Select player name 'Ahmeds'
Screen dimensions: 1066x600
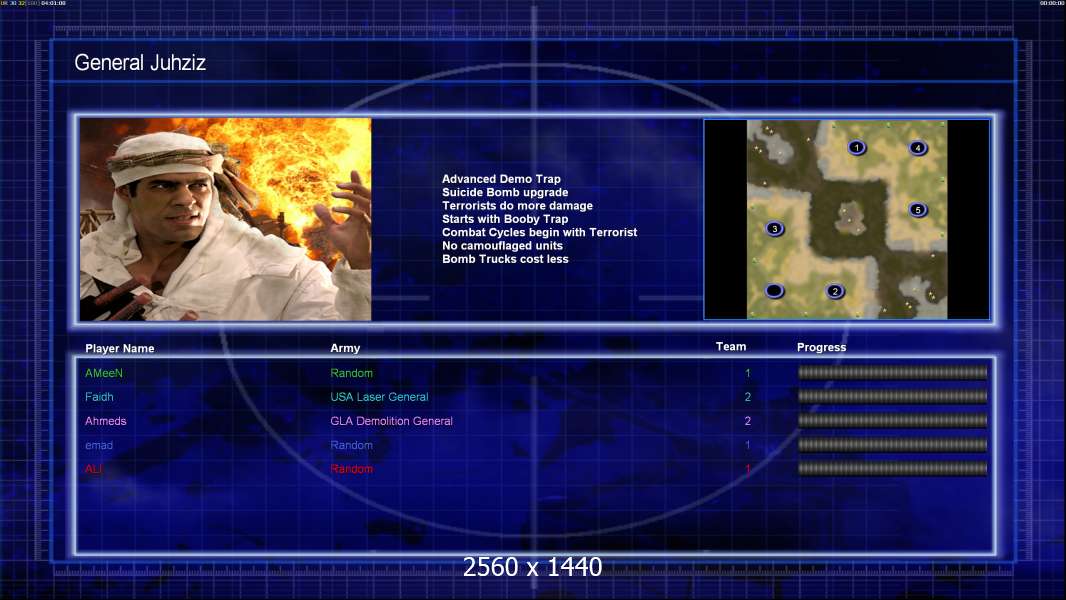(x=105, y=421)
